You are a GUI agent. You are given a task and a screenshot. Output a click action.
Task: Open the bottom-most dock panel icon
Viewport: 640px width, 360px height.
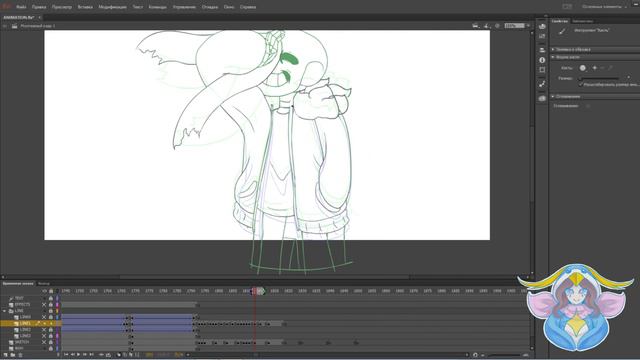(542, 98)
